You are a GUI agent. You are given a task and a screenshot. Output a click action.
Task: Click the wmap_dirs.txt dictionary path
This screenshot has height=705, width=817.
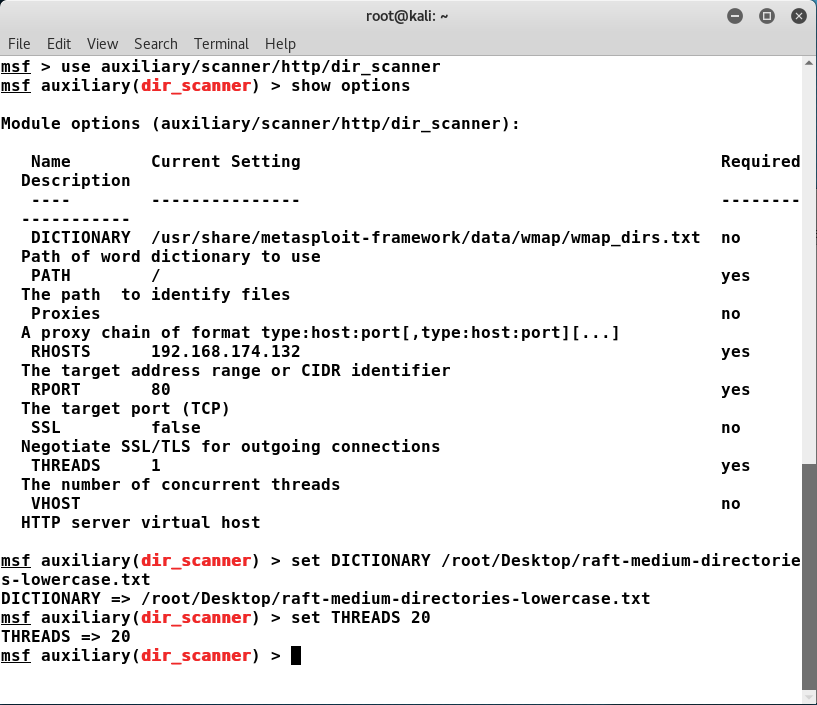coord(426,238)
